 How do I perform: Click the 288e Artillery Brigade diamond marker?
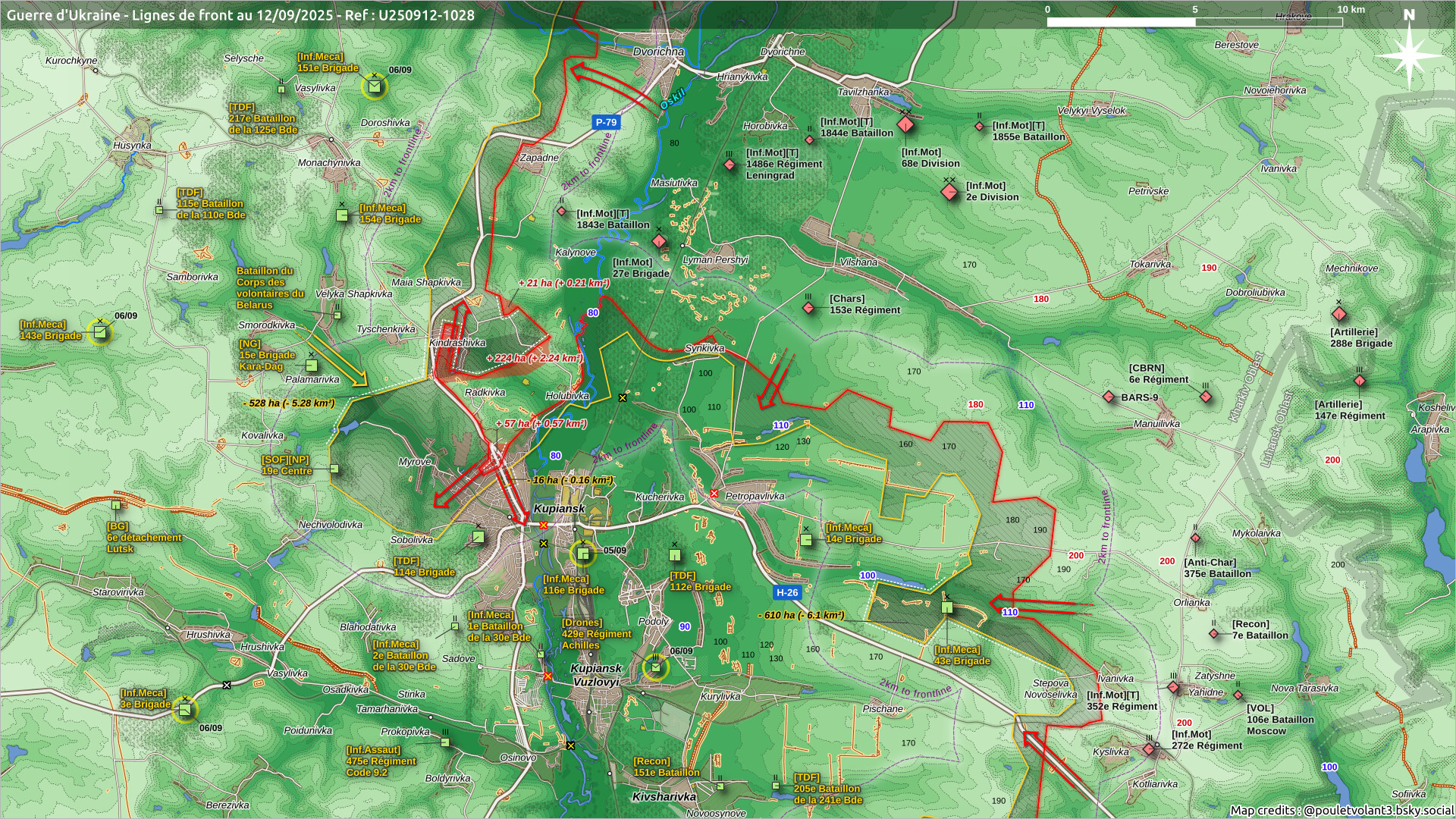[x=1338, y=314]
